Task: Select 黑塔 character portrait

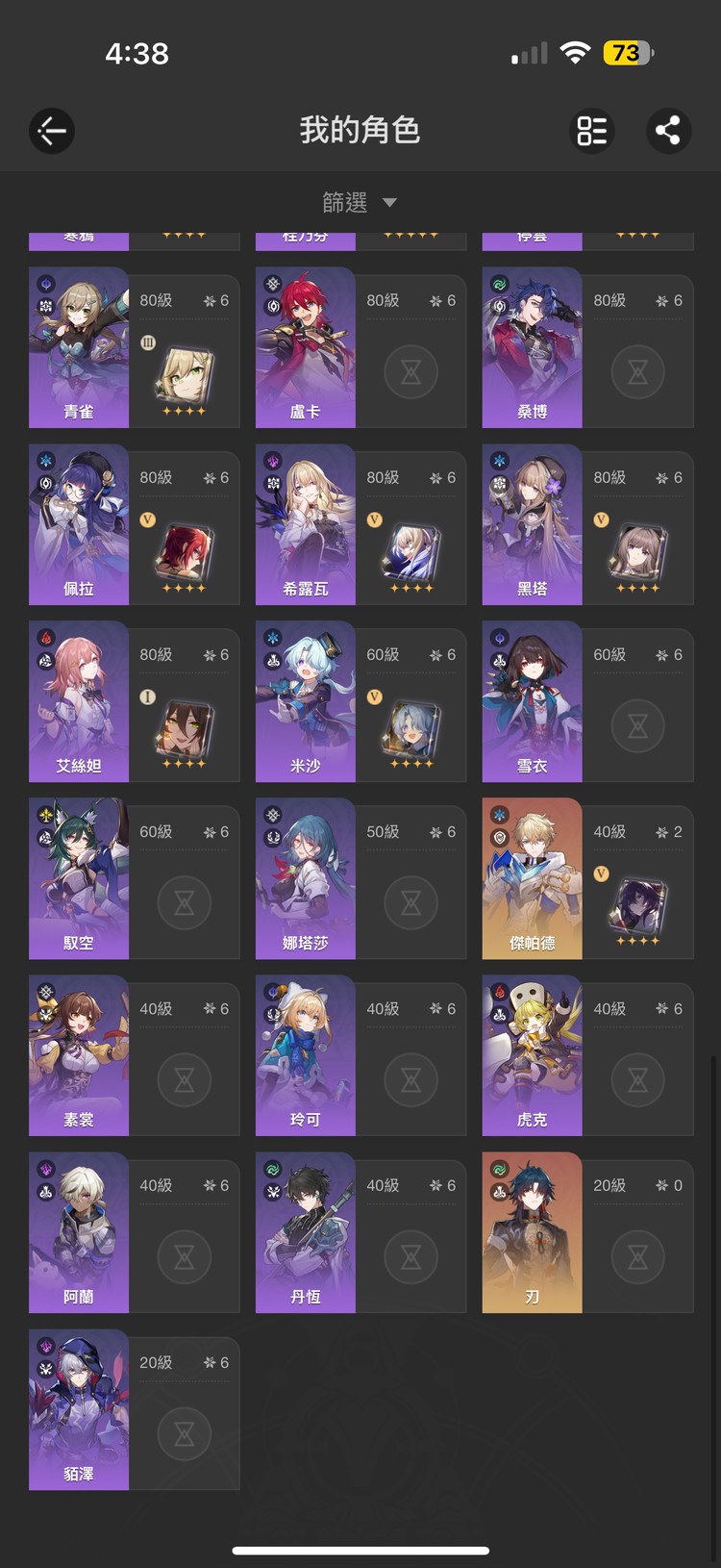Action: pyautogui.click(x=533, y=524)
